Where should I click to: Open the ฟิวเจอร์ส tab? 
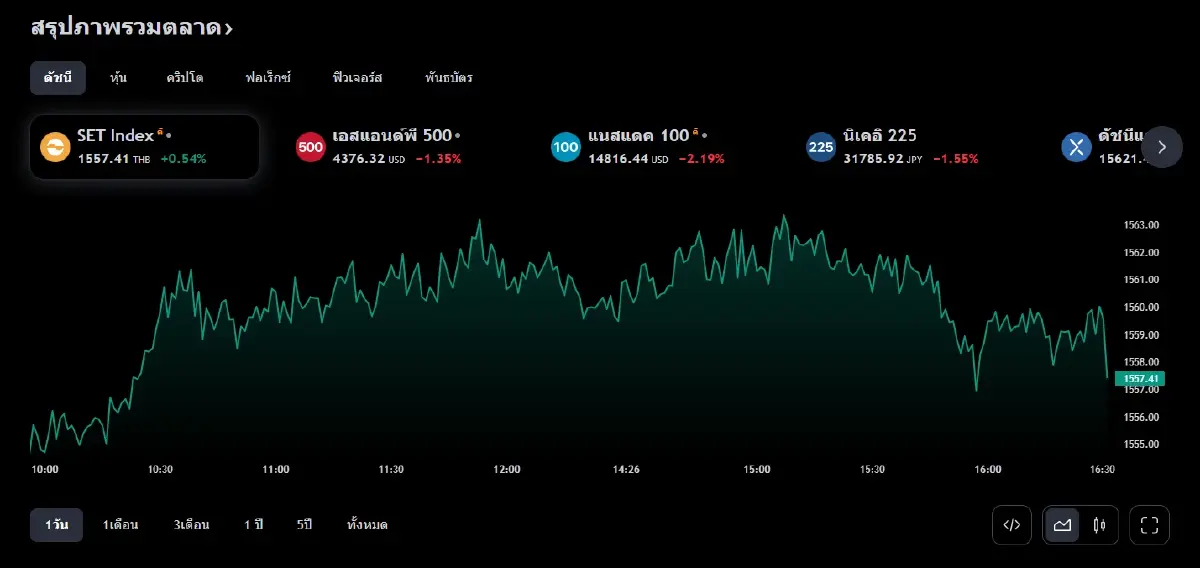pos(357,77)
